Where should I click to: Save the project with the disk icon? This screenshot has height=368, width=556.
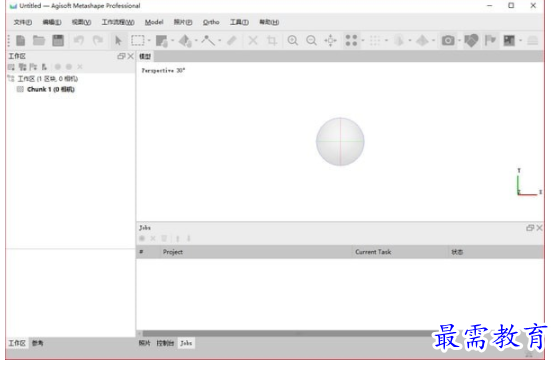click(x=58, y=40)
